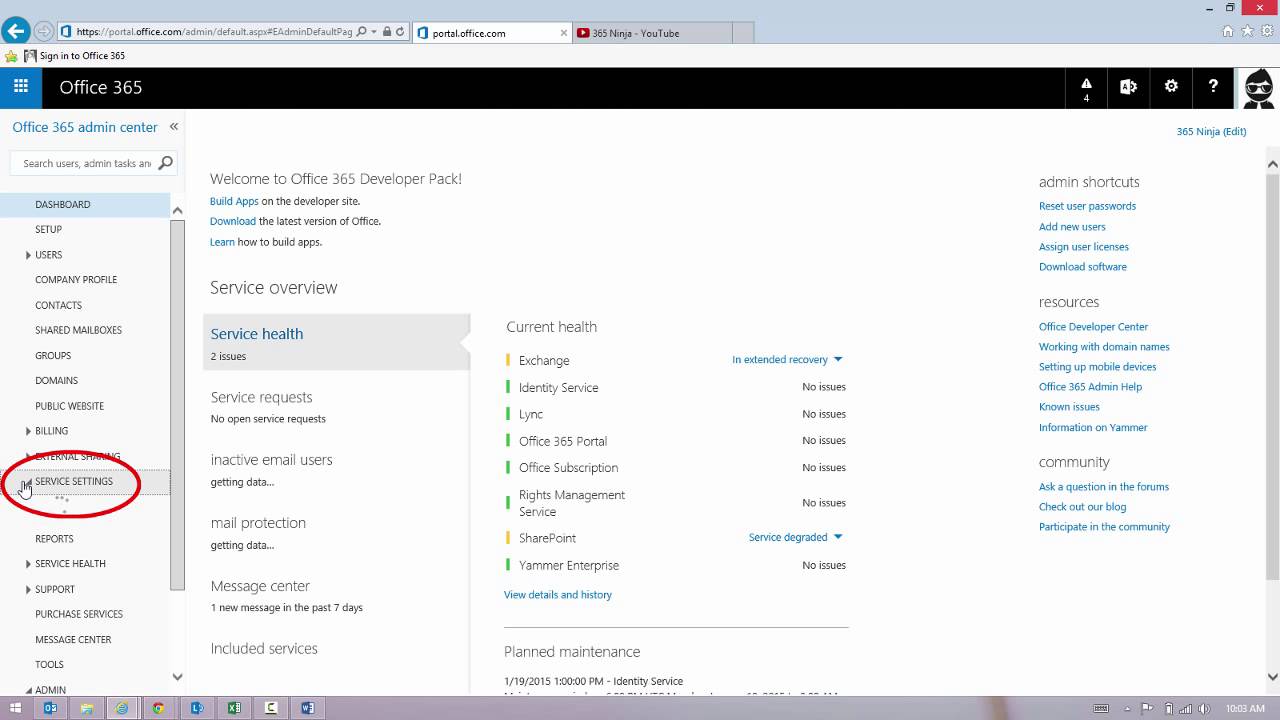The image size is (1280, 720).
Task: Open the notifications alert icon showing 4
Action: tap(1086, 88)
